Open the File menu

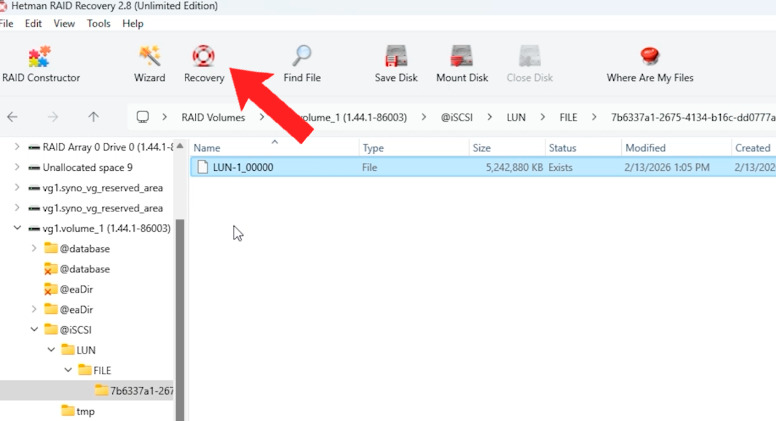click(x=6, y=23)
